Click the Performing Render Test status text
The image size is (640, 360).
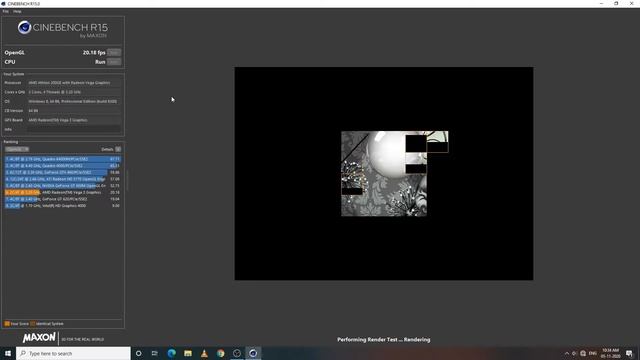point(384,340)
